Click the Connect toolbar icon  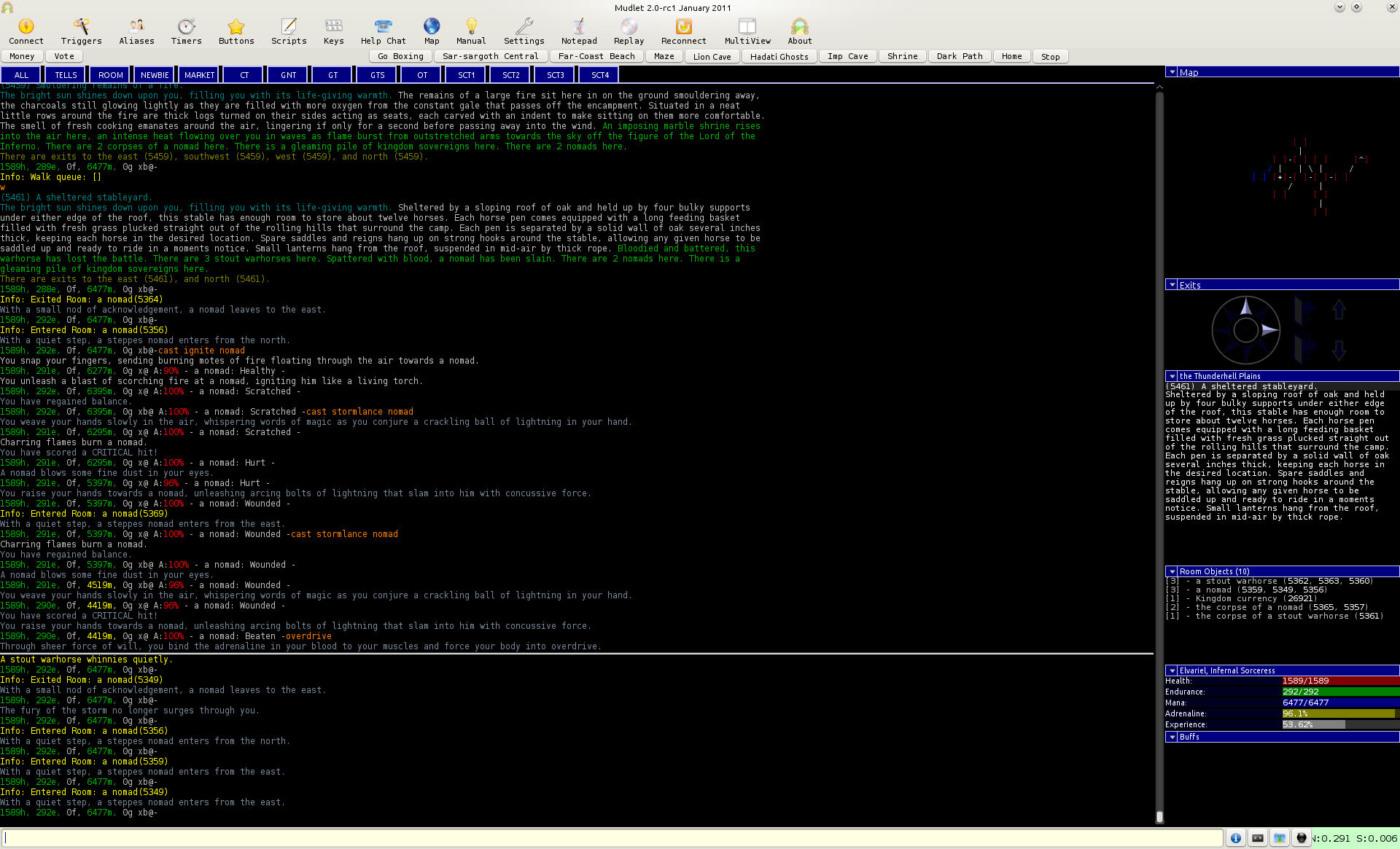tap(26, 32)
